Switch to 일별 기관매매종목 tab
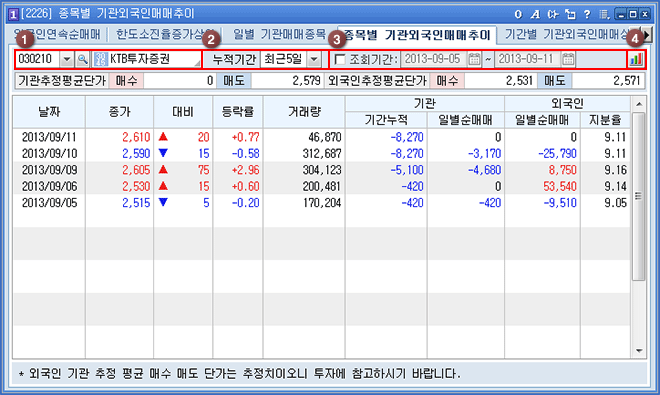 pos(279,35)
